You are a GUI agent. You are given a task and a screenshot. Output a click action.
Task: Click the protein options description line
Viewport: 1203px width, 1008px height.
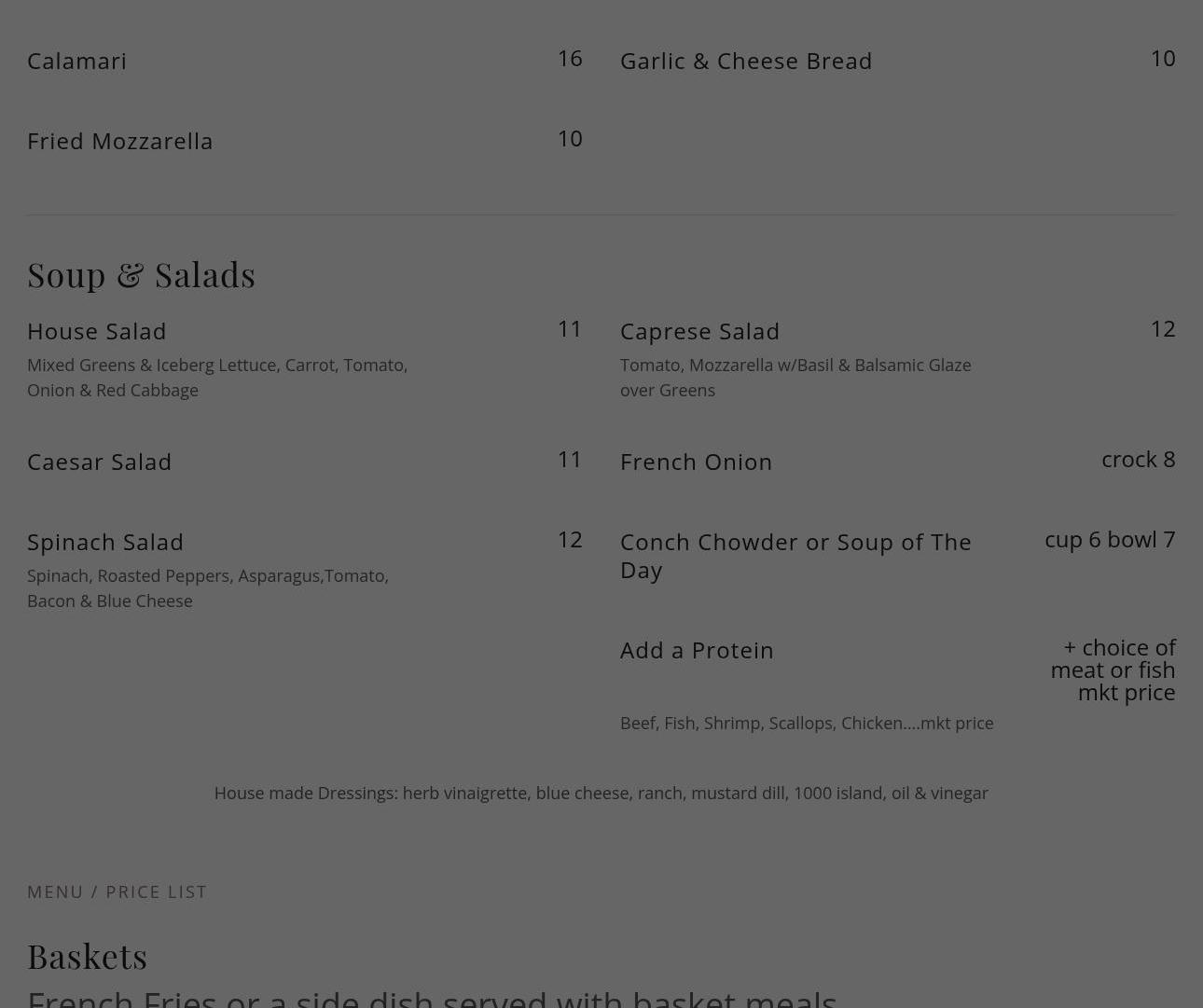click(806, 723)
